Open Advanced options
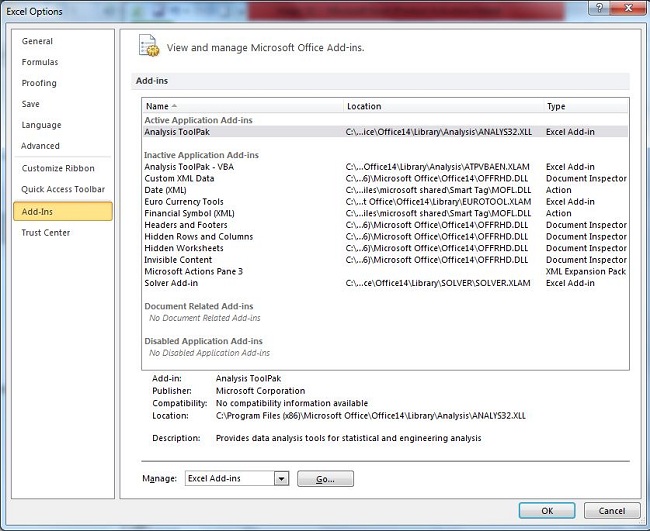This screenshot has width=650, height=531. point(41,146)
